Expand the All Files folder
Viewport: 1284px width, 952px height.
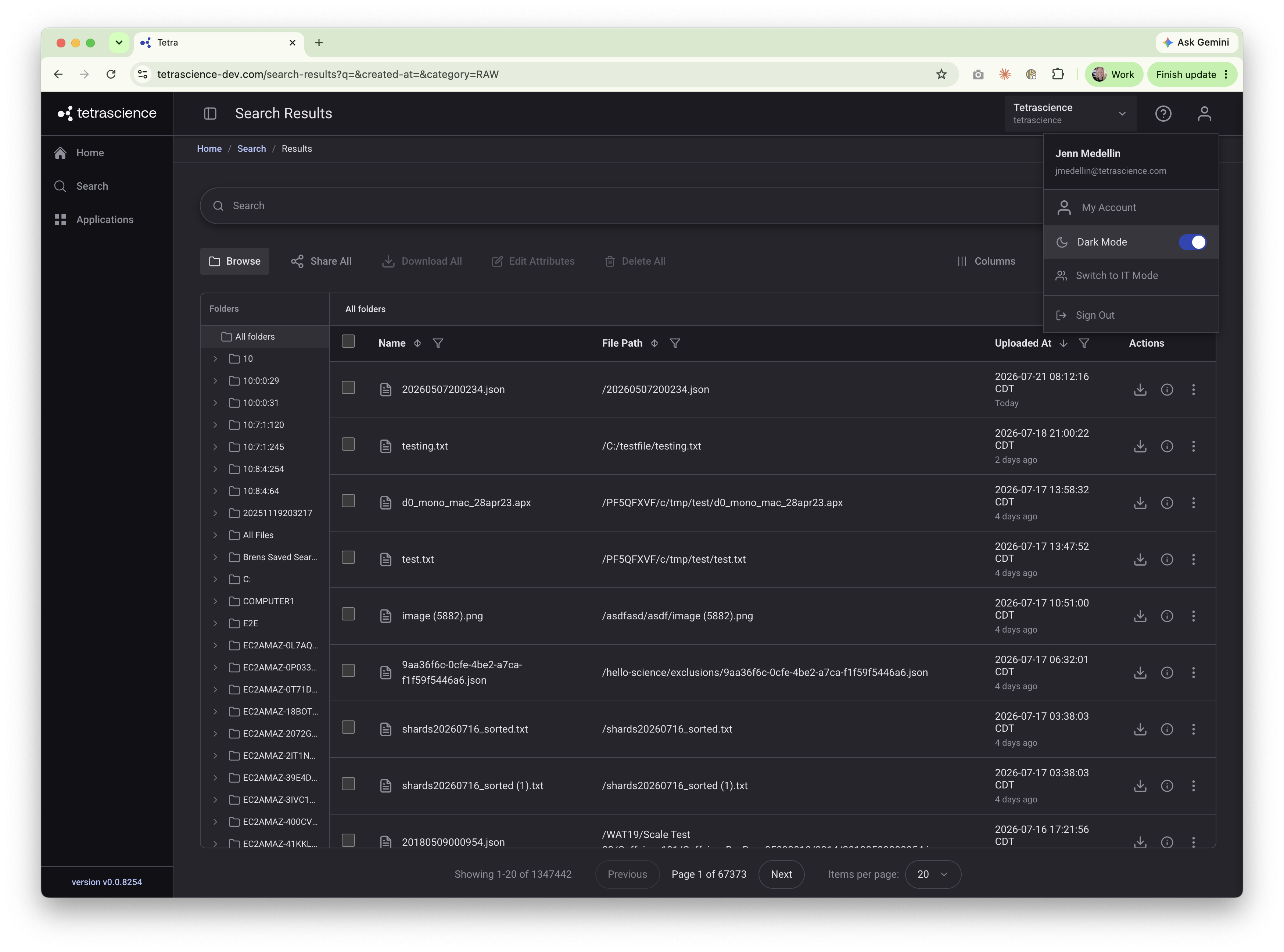[x=215, y=535]
